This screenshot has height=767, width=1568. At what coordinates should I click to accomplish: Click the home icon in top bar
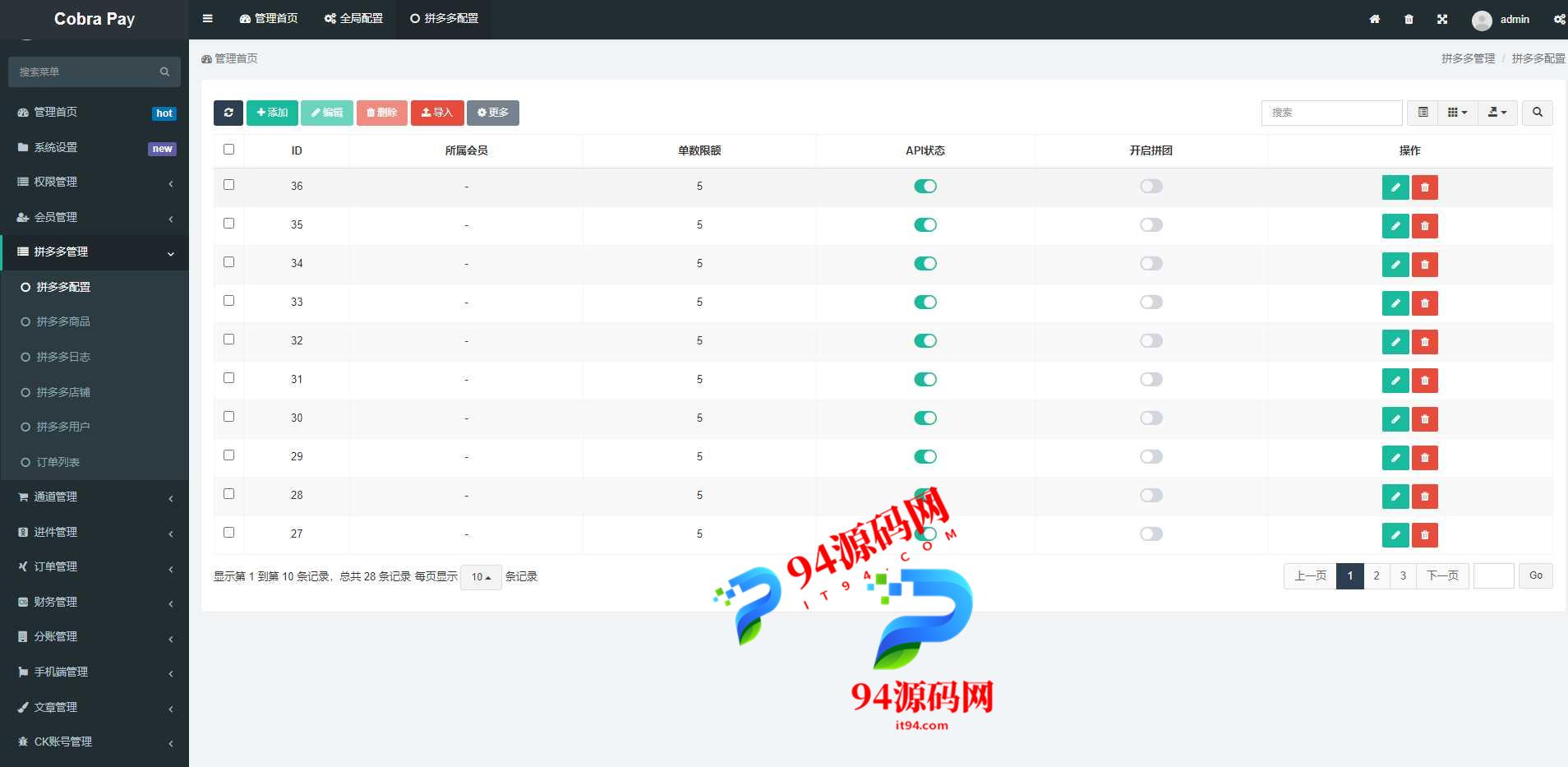(x=1374, y=19)
